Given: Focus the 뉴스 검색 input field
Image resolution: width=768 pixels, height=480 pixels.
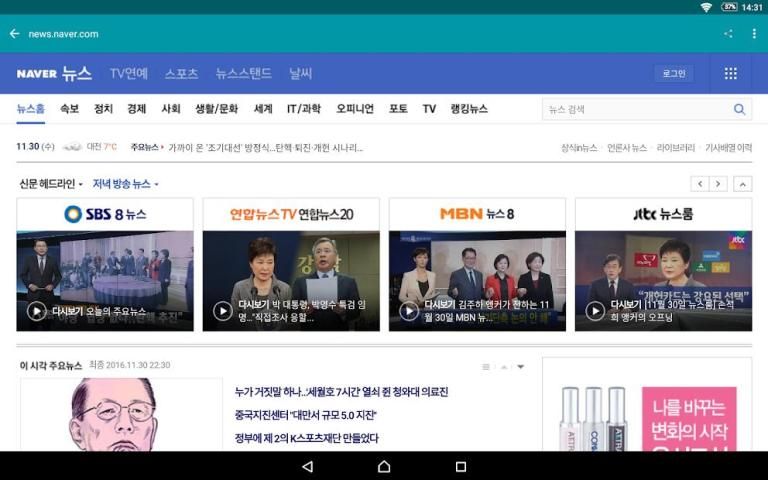Looking at the screenshot, I should [635, 109].
